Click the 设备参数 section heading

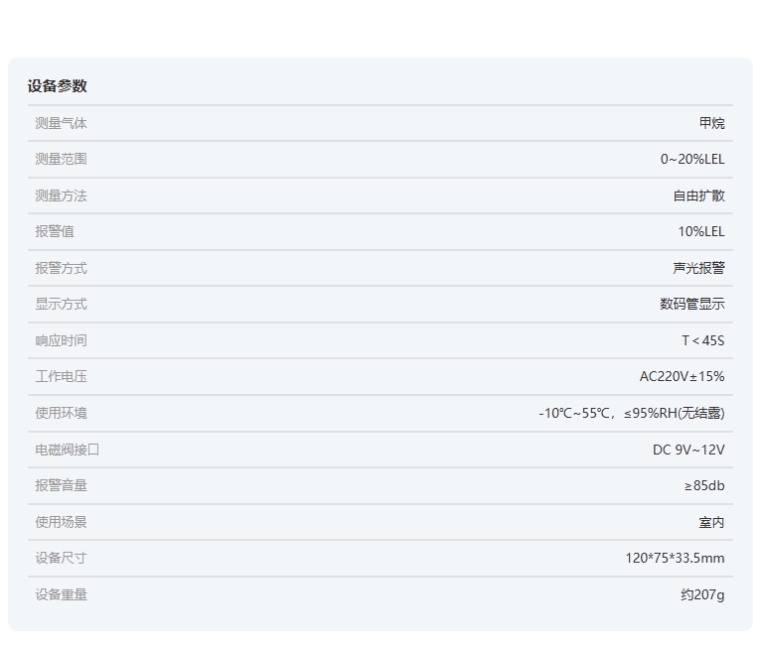coord(57,86)
